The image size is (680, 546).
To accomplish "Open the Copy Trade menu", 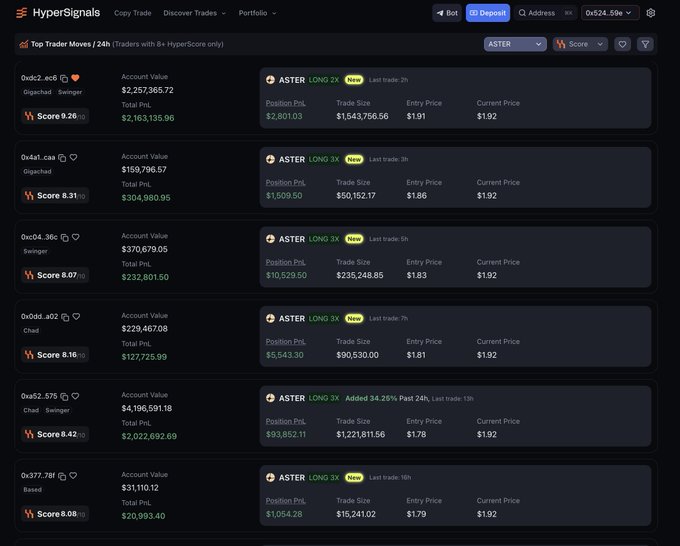I will tap(132, 13).
